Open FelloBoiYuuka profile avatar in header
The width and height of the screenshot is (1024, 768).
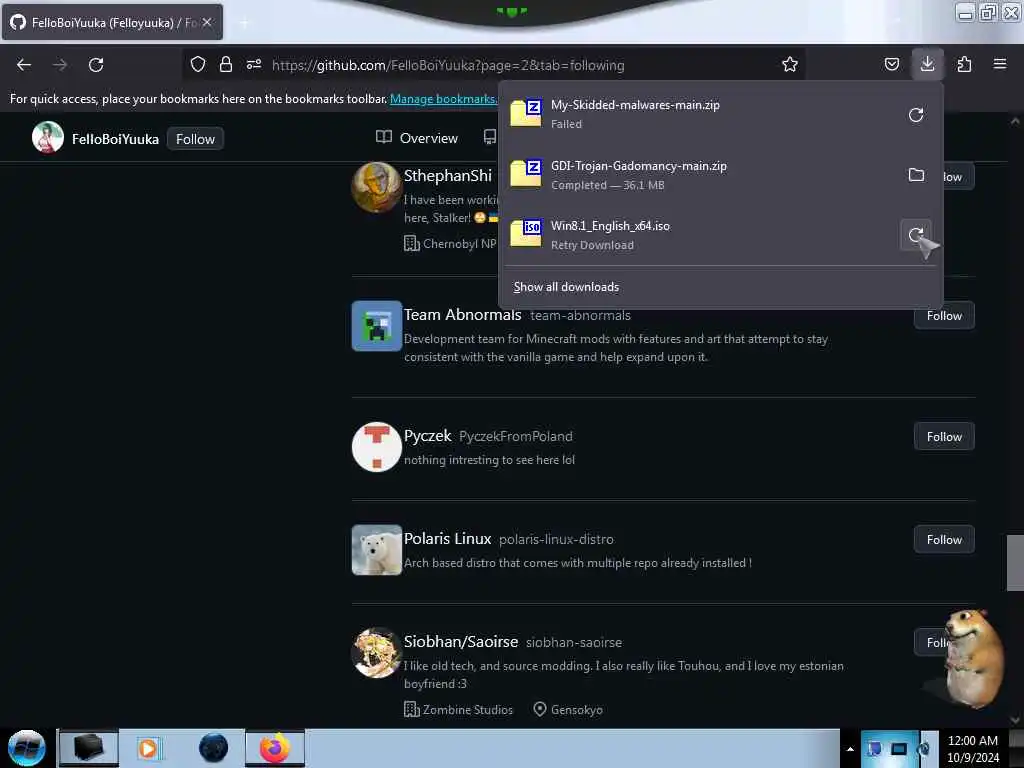pyautogui.click(x=48, y=137)
